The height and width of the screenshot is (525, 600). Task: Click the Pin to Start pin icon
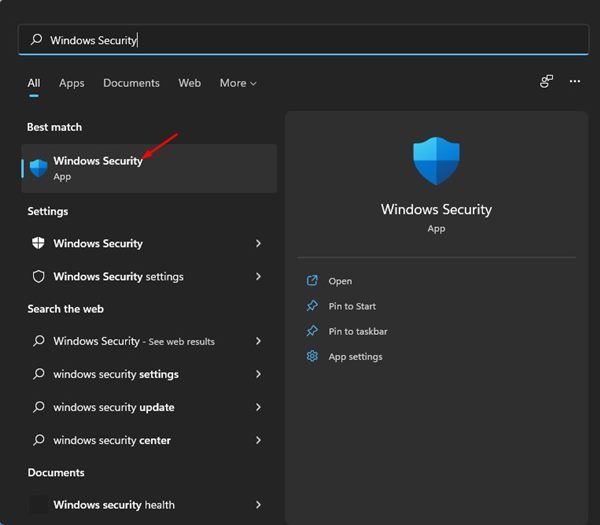tap(312, 306)
